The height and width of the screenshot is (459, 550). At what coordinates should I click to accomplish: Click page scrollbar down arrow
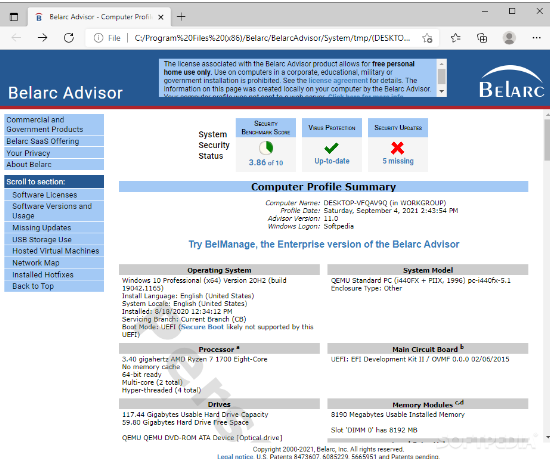point(547,437)
